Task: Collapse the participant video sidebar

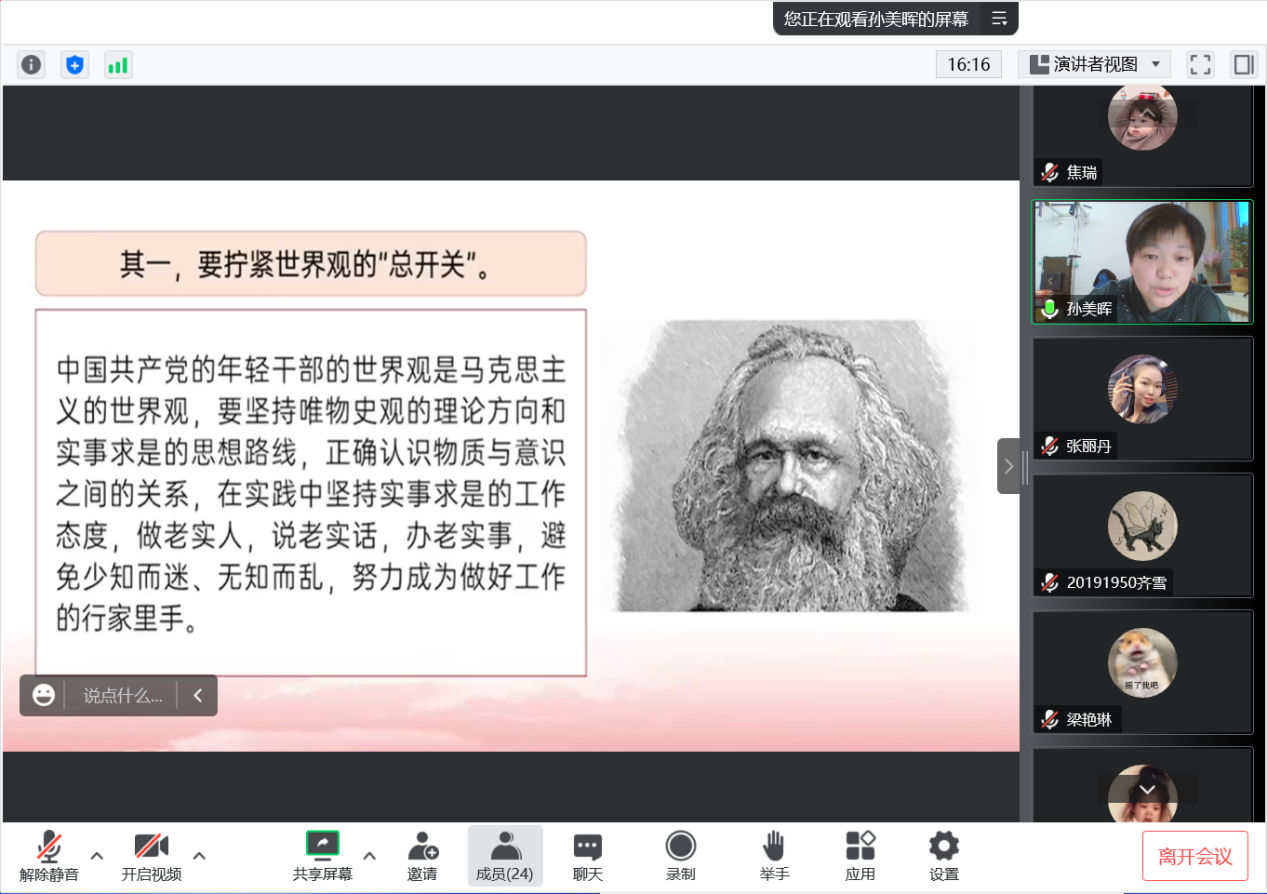Action: tap(1009, 466)
